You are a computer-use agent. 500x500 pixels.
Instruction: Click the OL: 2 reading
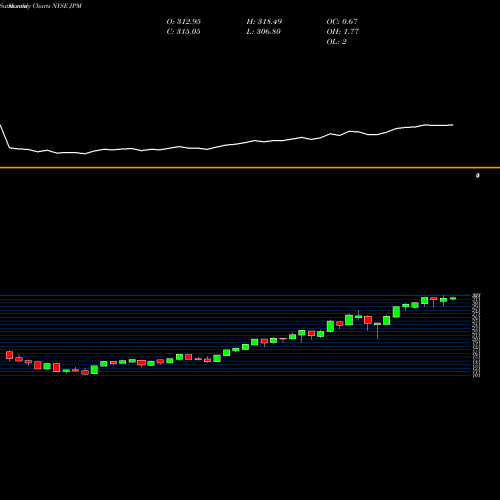pos(336,41)
